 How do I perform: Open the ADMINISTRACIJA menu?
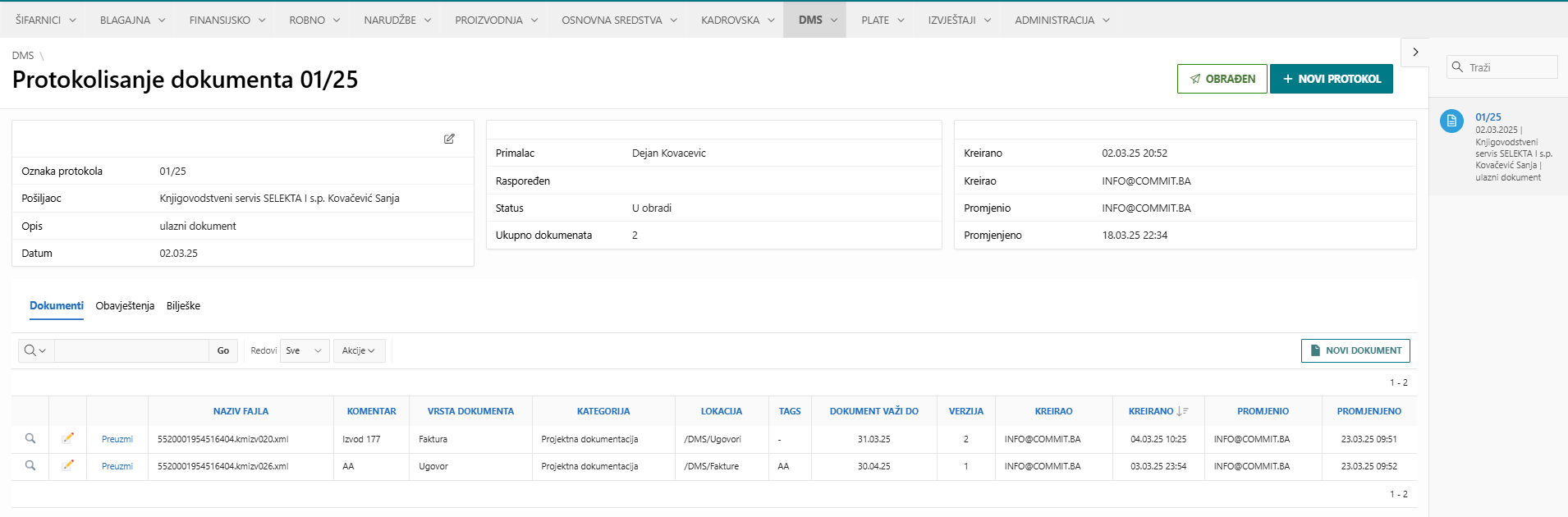pyautogui.click(x=1062, y=20)
